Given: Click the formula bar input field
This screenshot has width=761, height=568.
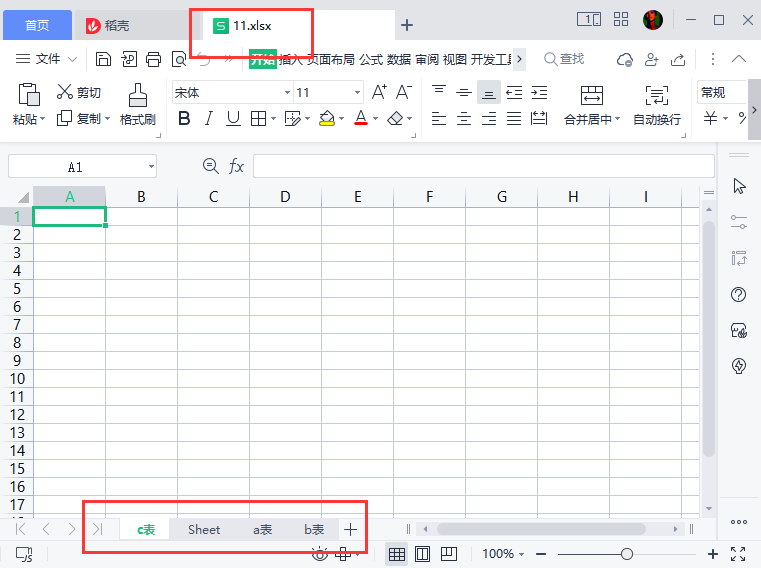Looking at the screenshot, I should coord(483,166).
